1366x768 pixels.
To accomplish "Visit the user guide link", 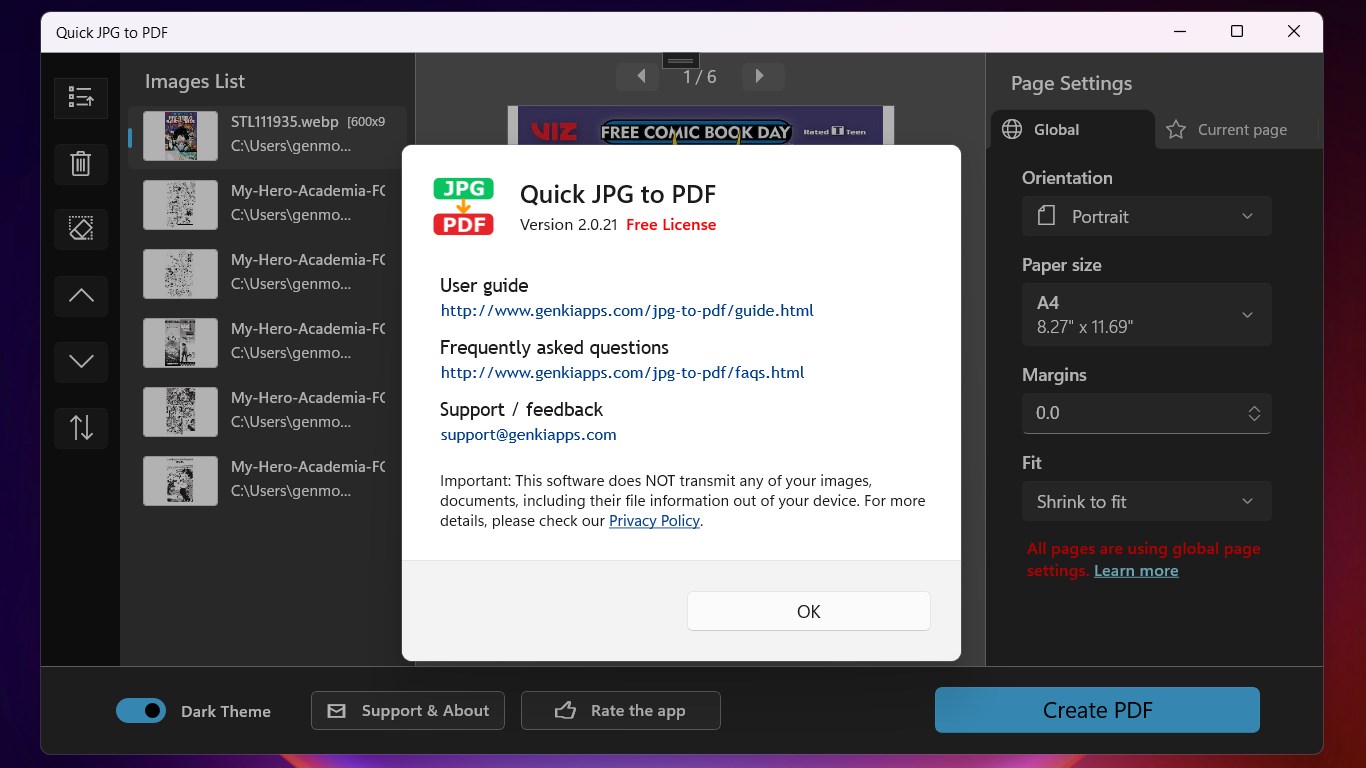I will click(x=626, y=310).
